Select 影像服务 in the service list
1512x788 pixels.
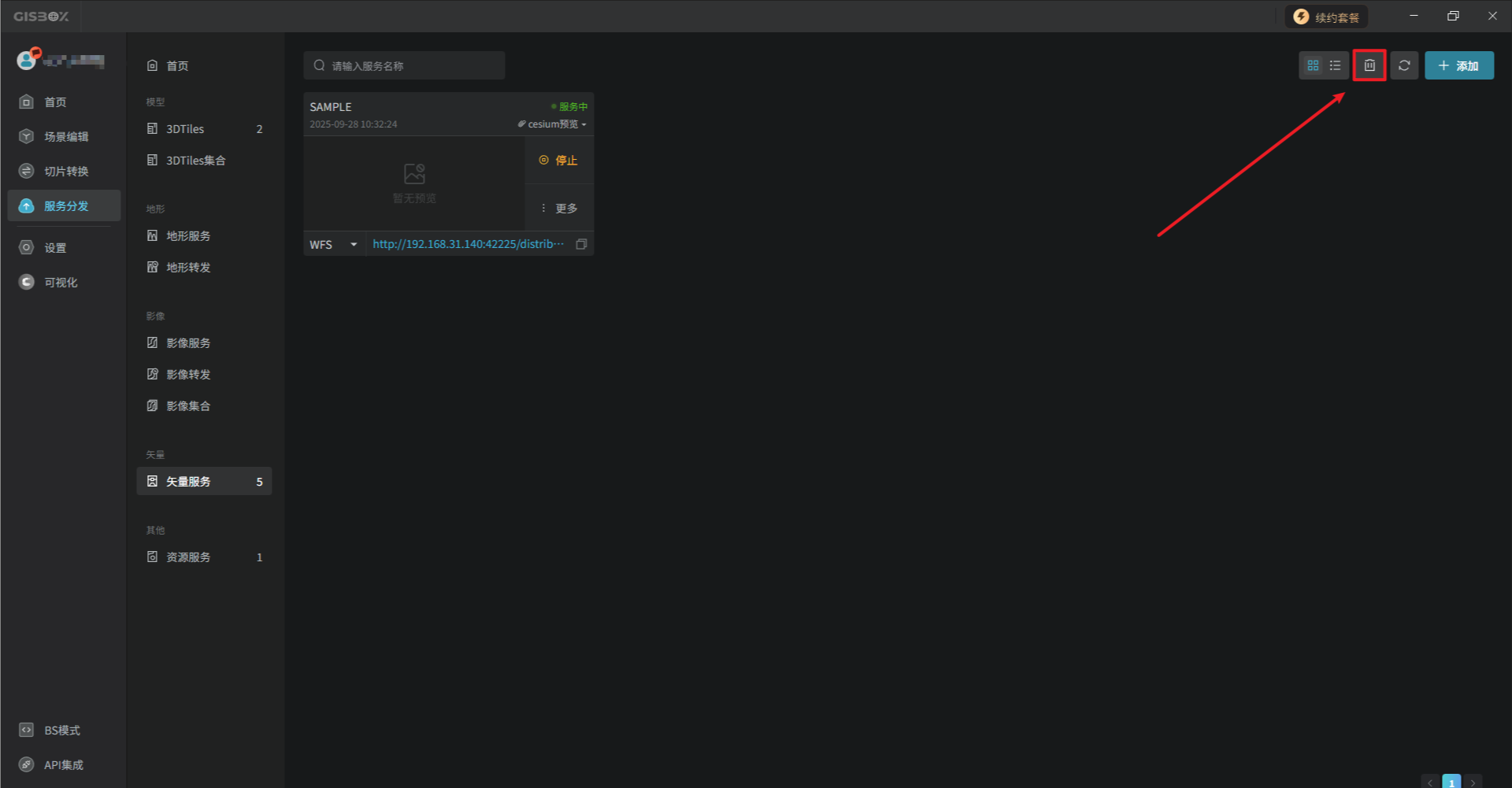188,343
